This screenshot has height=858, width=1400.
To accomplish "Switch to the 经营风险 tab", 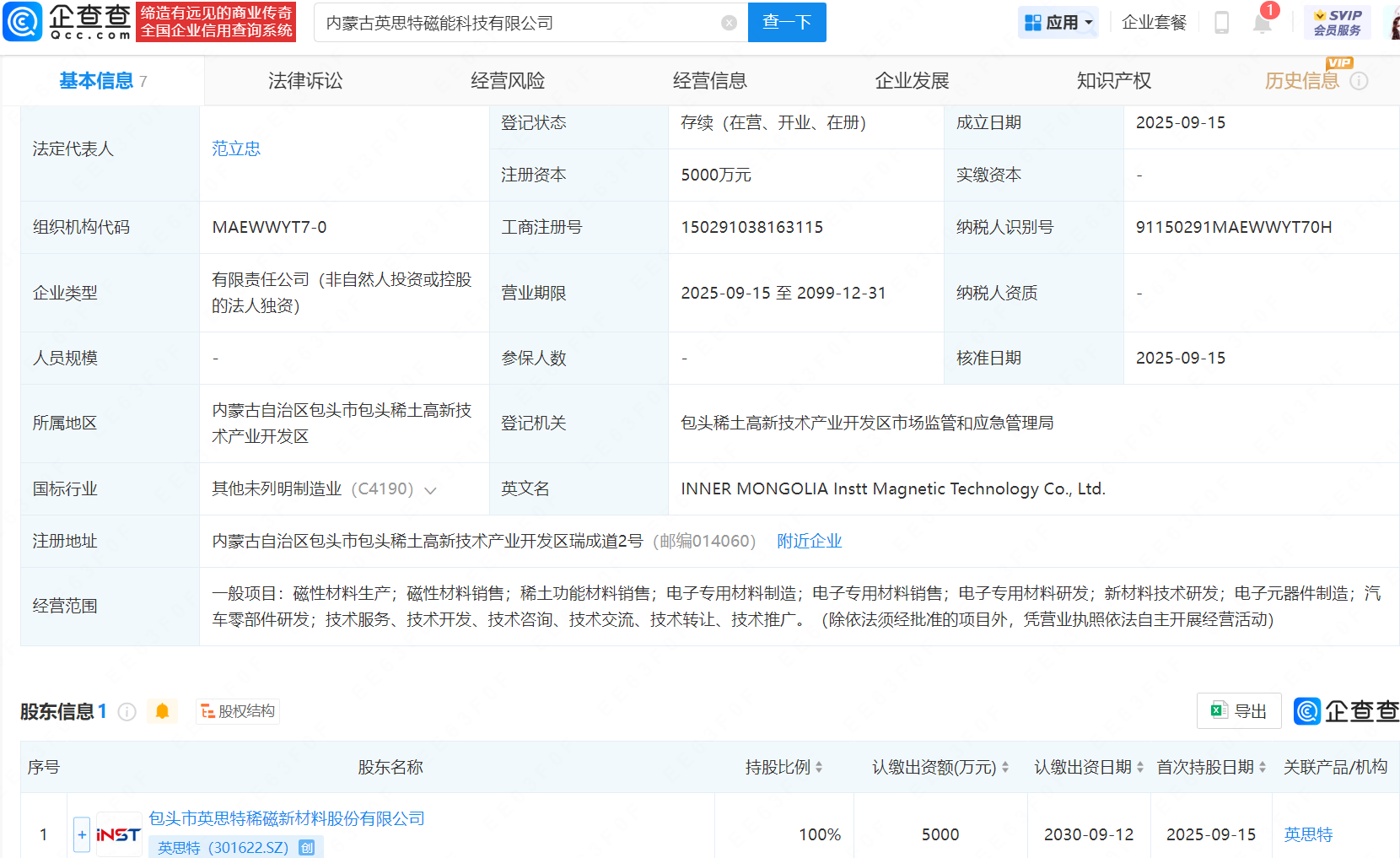I will 508,81.
